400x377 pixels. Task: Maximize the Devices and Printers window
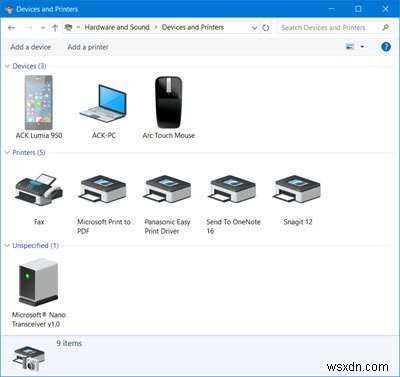pos(358,9)
